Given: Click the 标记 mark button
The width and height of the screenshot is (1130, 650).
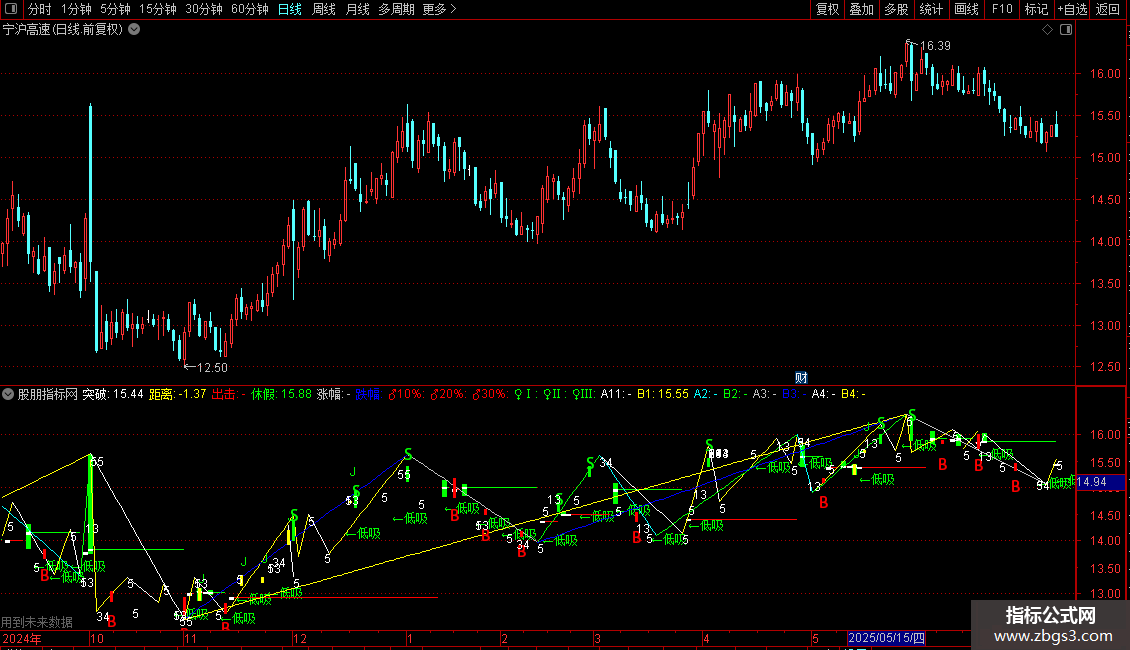Looking at the screenshot, I should coord(1036,9).
